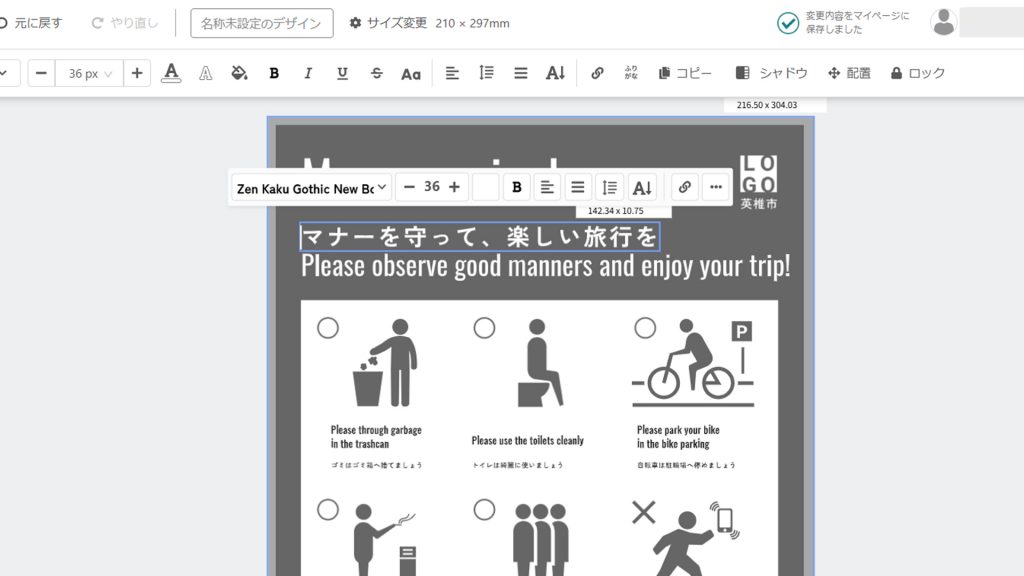Select the circle above the toilet pictogram
This screenshot has width=1024, height=576.
click(x=484, y=327)
